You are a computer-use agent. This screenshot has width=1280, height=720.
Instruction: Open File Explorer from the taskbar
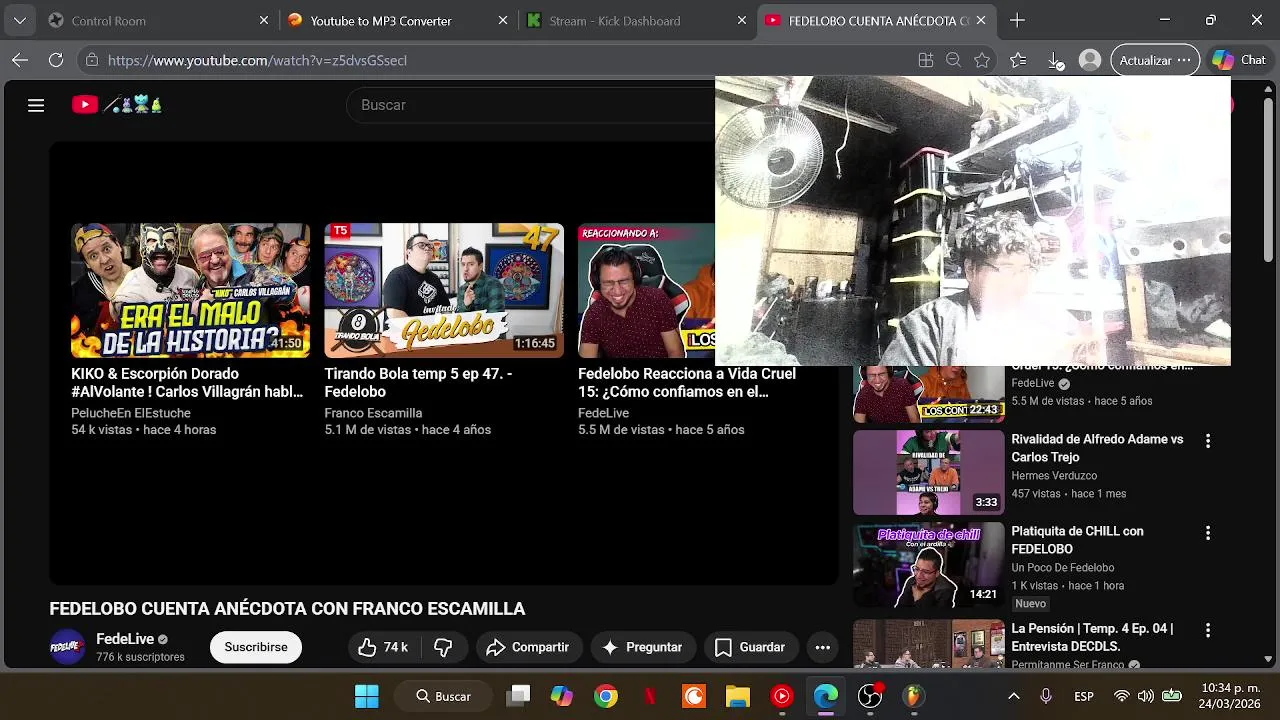tap(738, 696)
